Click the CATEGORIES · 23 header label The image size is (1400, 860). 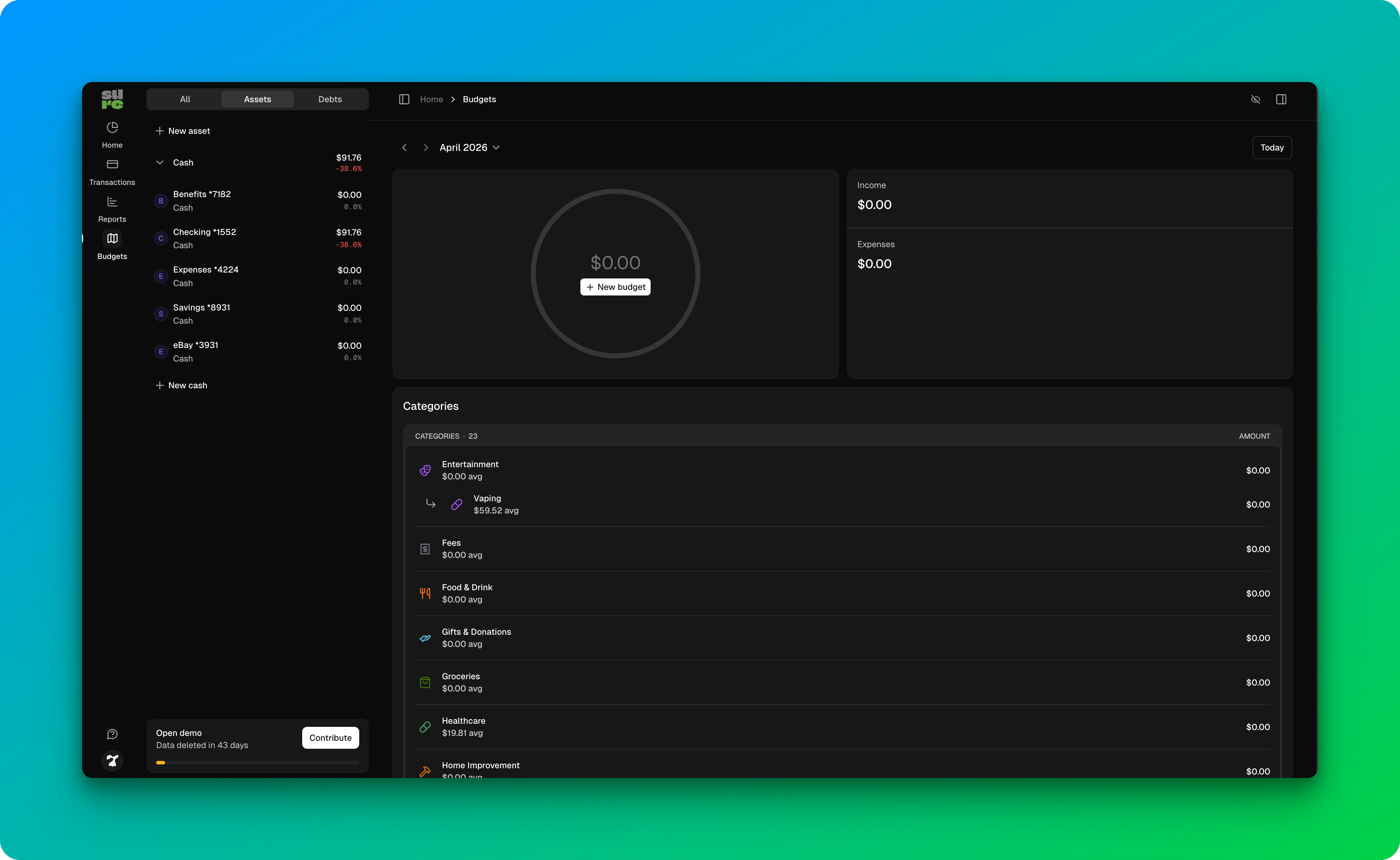[x=446, y=436]
